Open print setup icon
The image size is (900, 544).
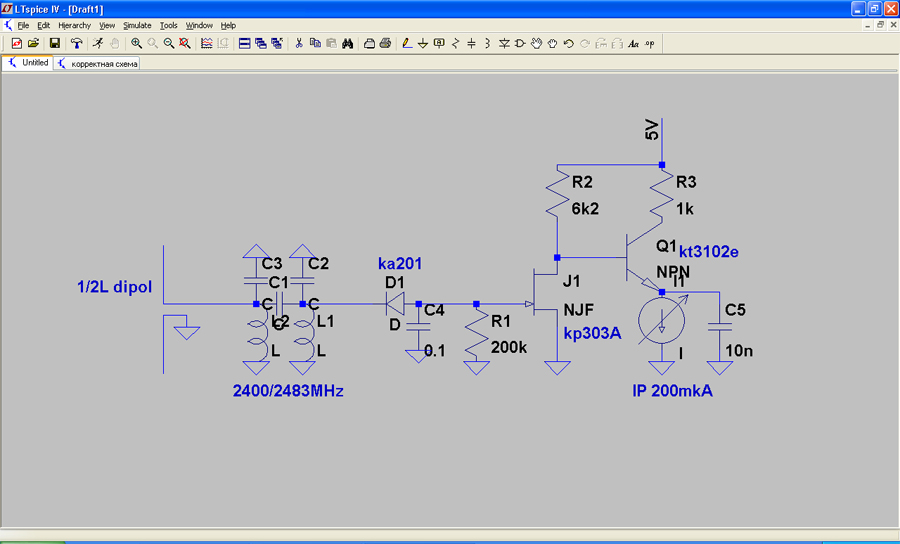[369, 44]
